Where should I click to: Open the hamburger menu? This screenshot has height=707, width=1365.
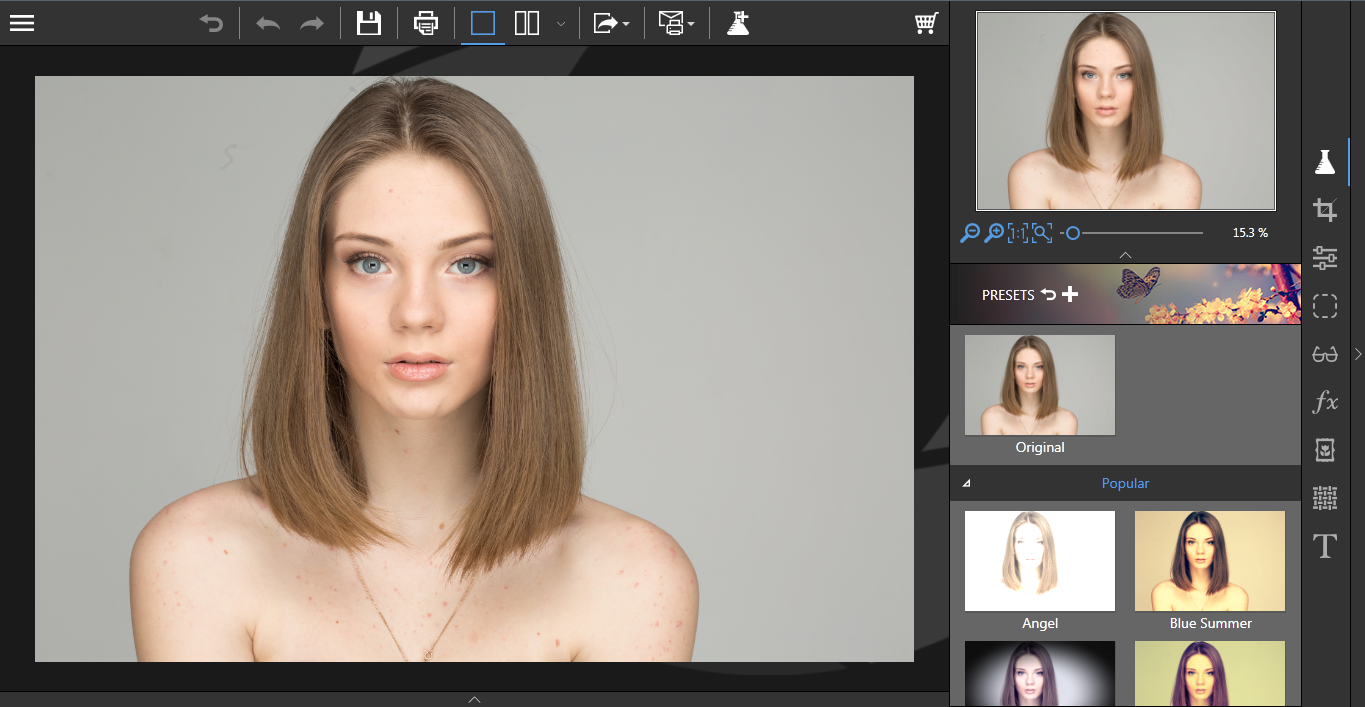point(21,21)
